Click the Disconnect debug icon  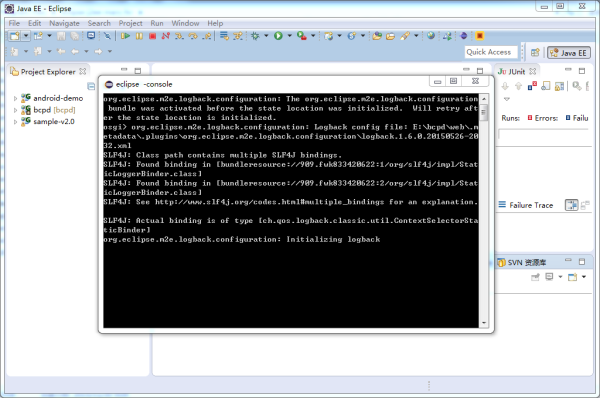coord(166,36)
